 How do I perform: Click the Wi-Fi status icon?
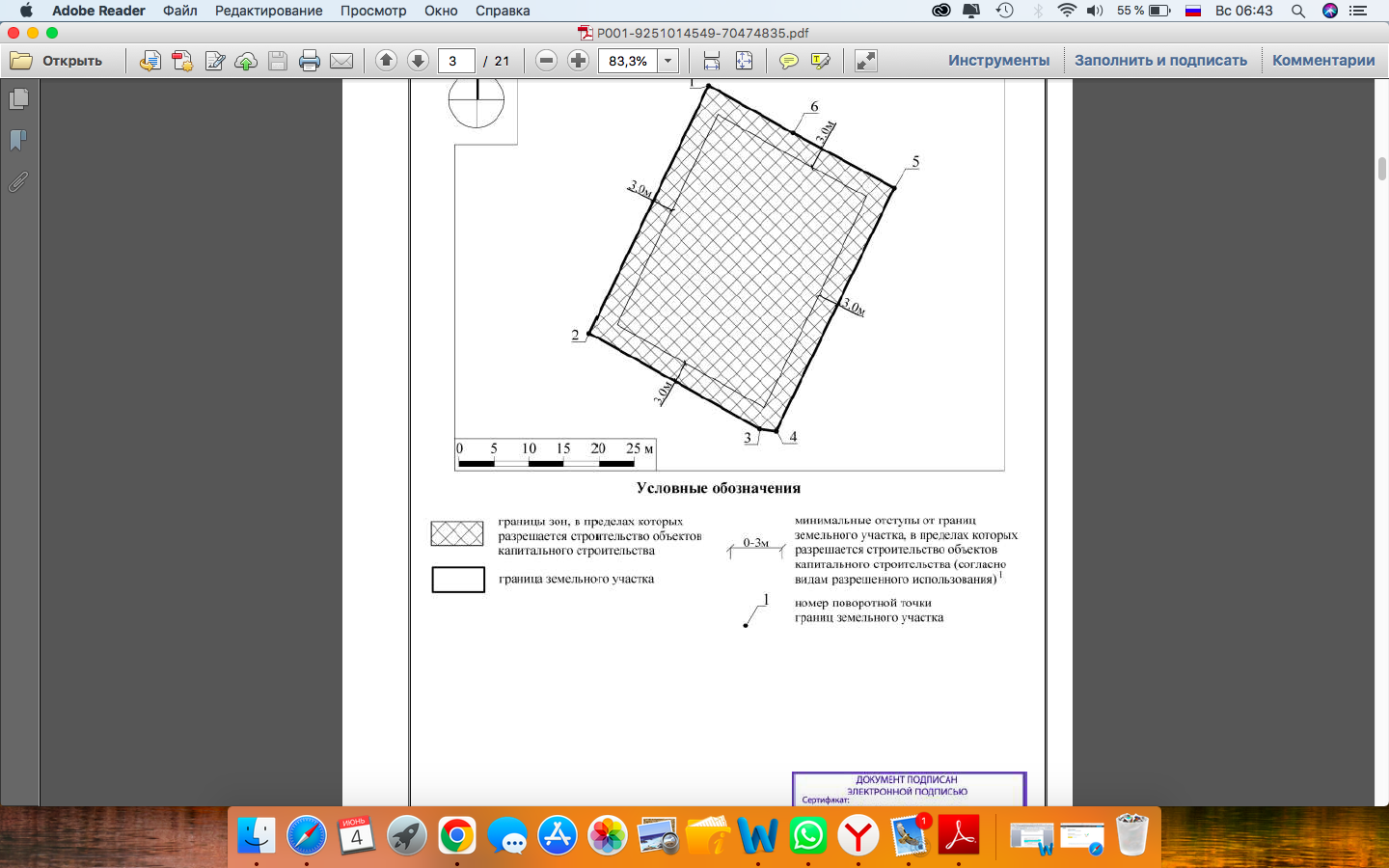pyautogui.click(x=1066, y=11)
